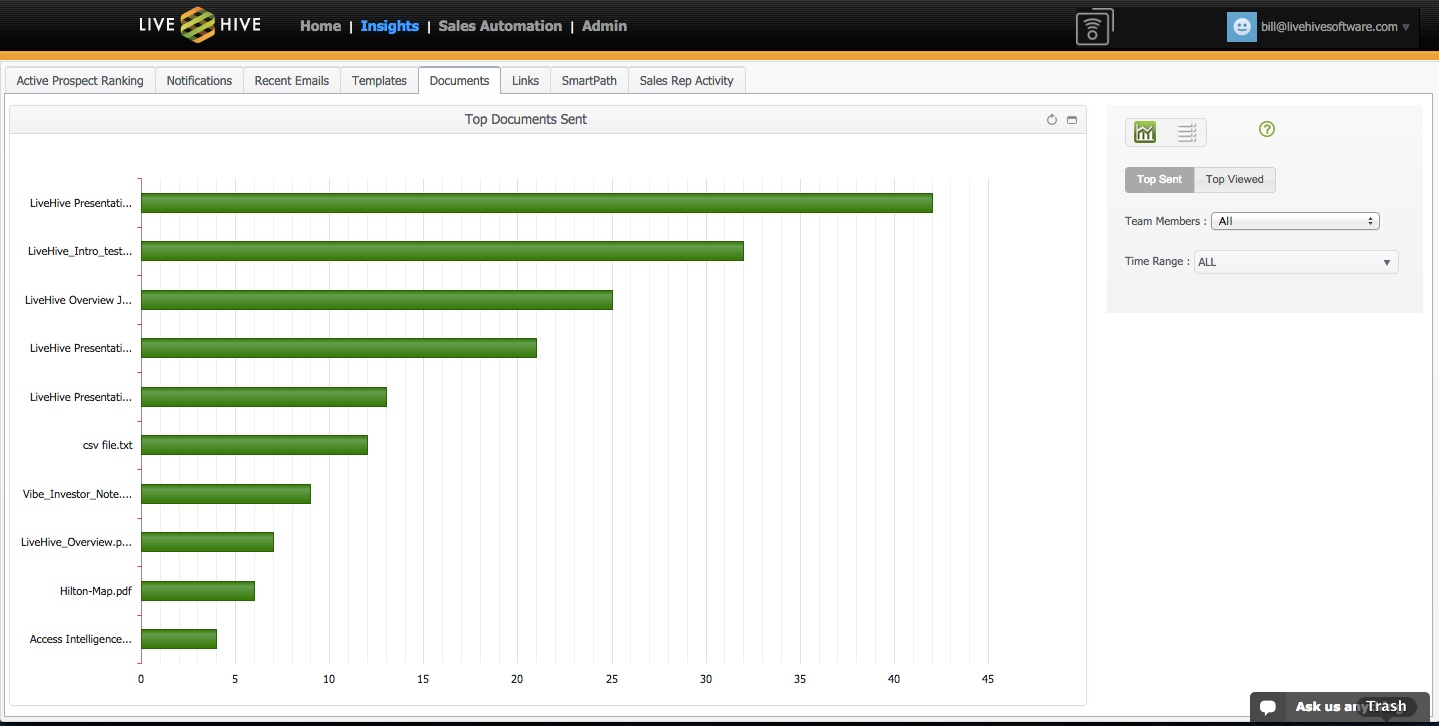
Task: Switch to Active Prospect Ranking tab
Action: tap(80, 81)
